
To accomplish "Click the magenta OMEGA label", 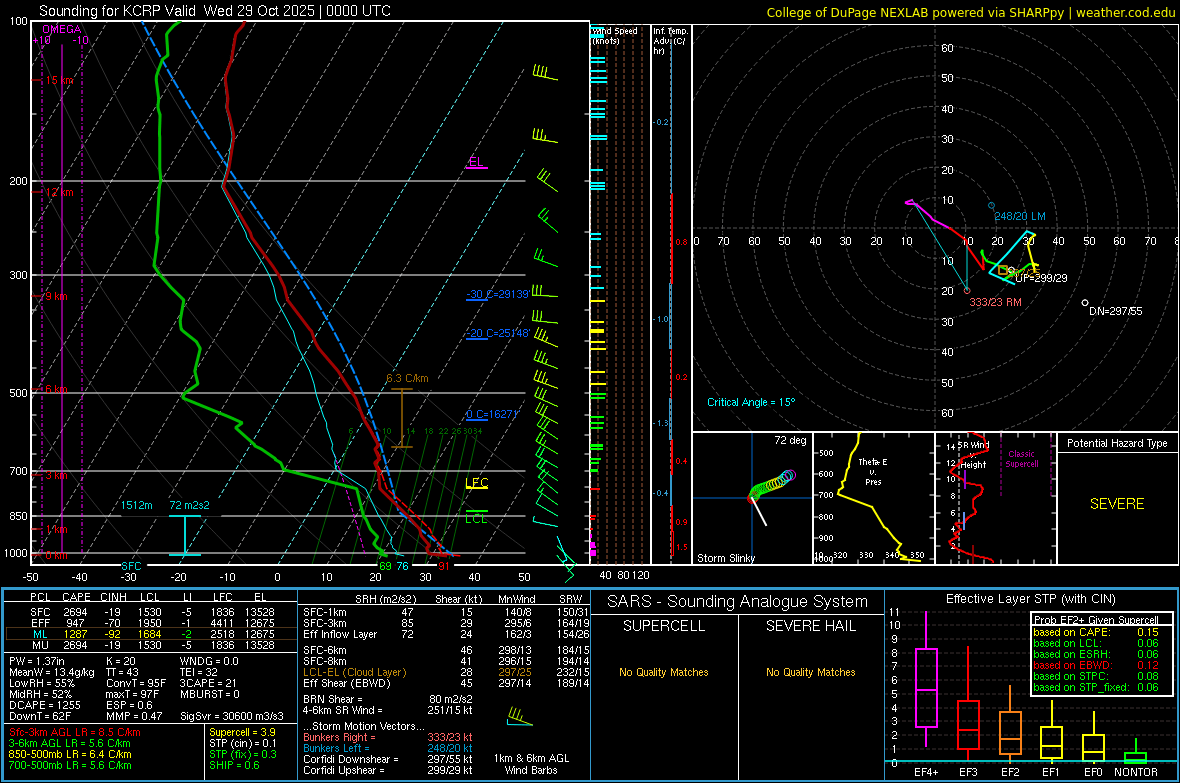I will tap(62, 29).
